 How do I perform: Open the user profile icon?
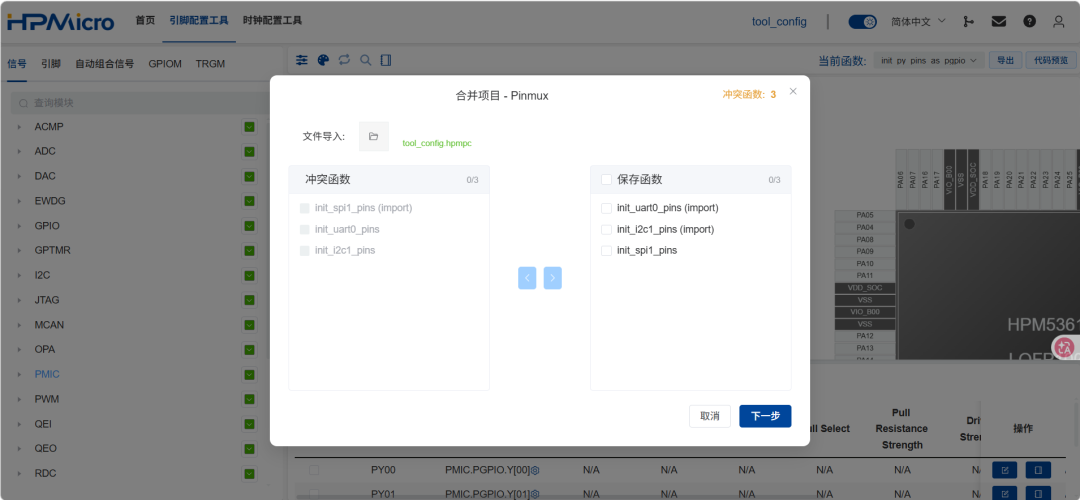(1059, 21)
